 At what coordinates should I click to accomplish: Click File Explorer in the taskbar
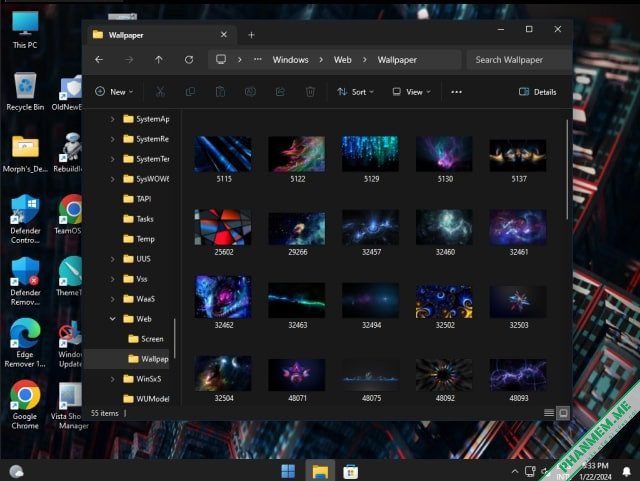click(320, 471)
